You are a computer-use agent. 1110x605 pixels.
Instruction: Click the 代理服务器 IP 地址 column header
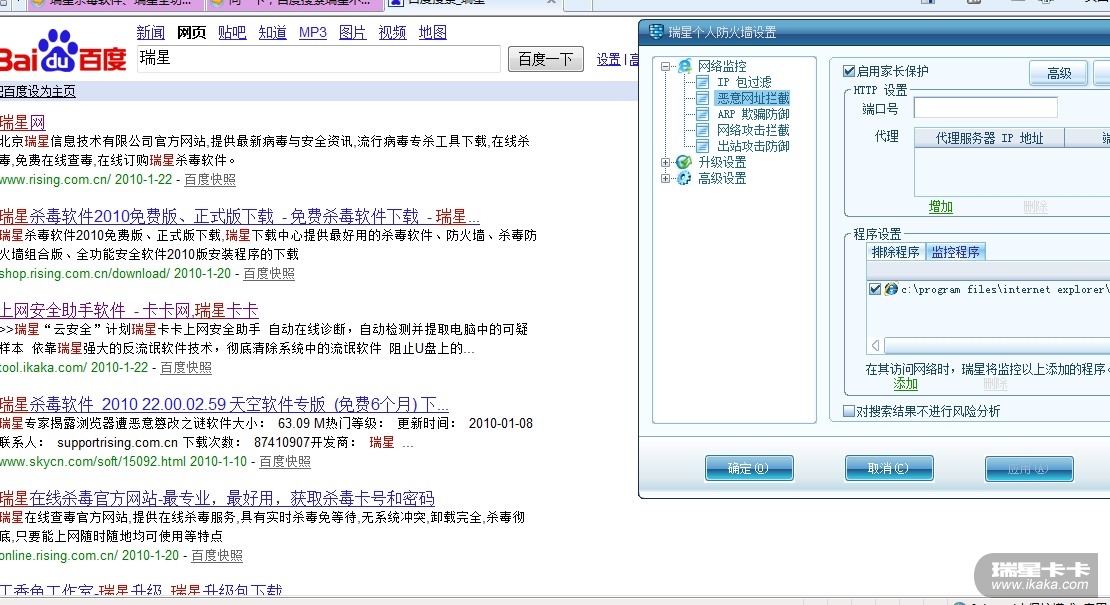989,138
